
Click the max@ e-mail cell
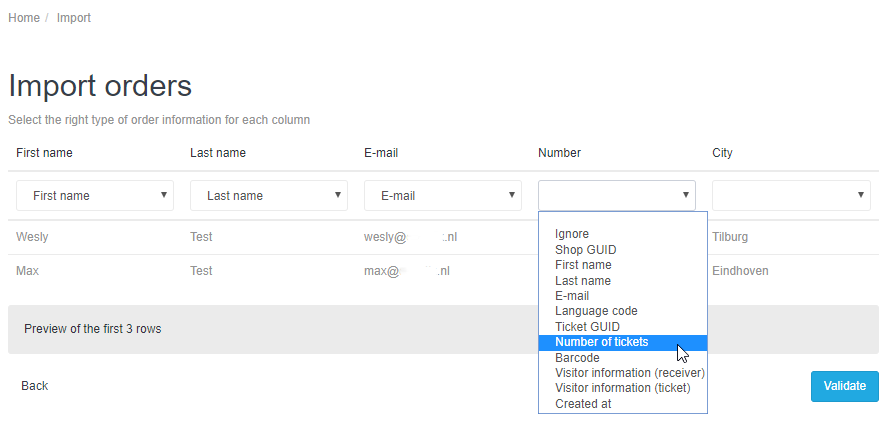[407, 271]
